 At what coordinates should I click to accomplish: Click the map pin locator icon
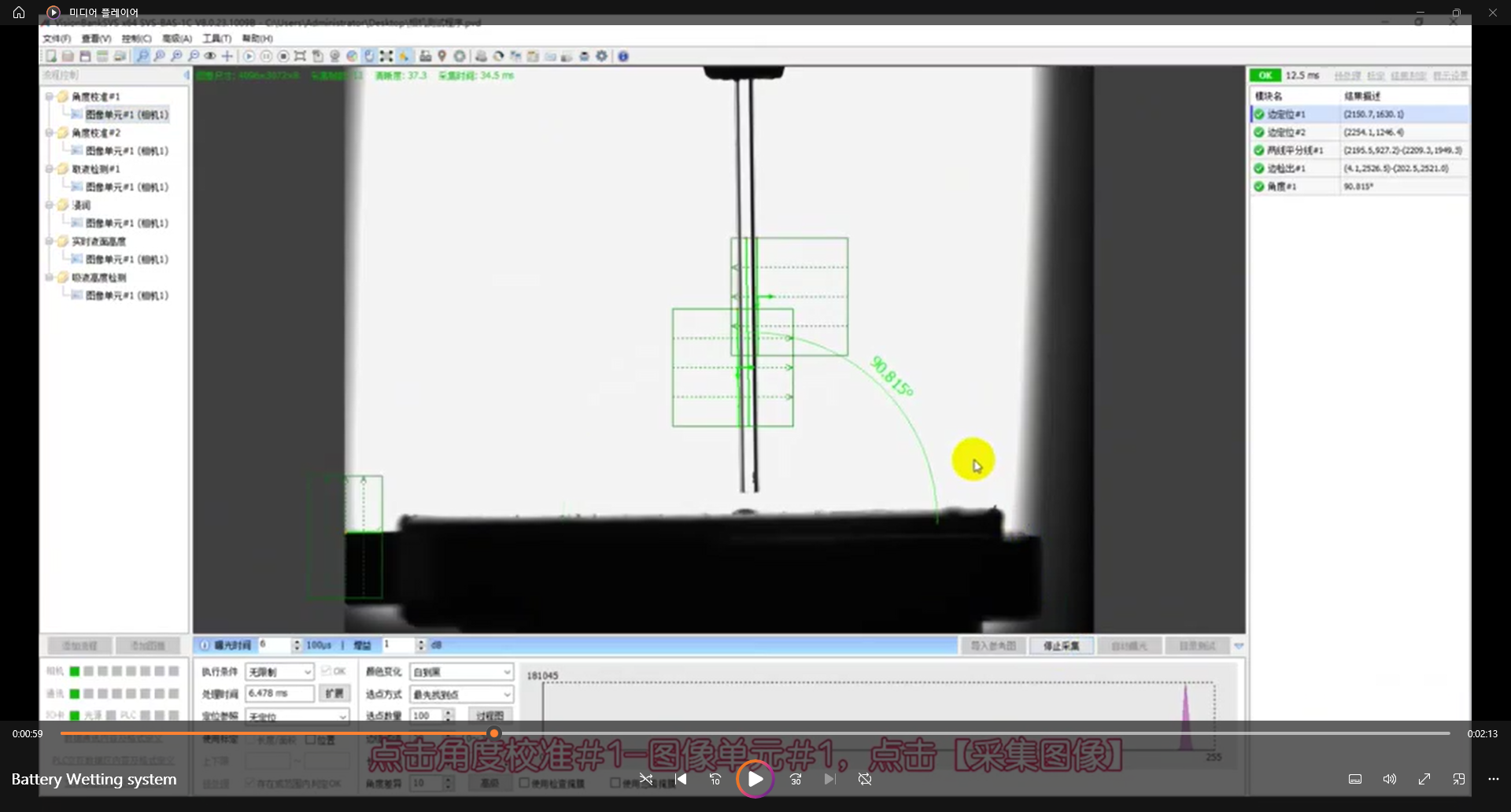click(x=442, y=56)
